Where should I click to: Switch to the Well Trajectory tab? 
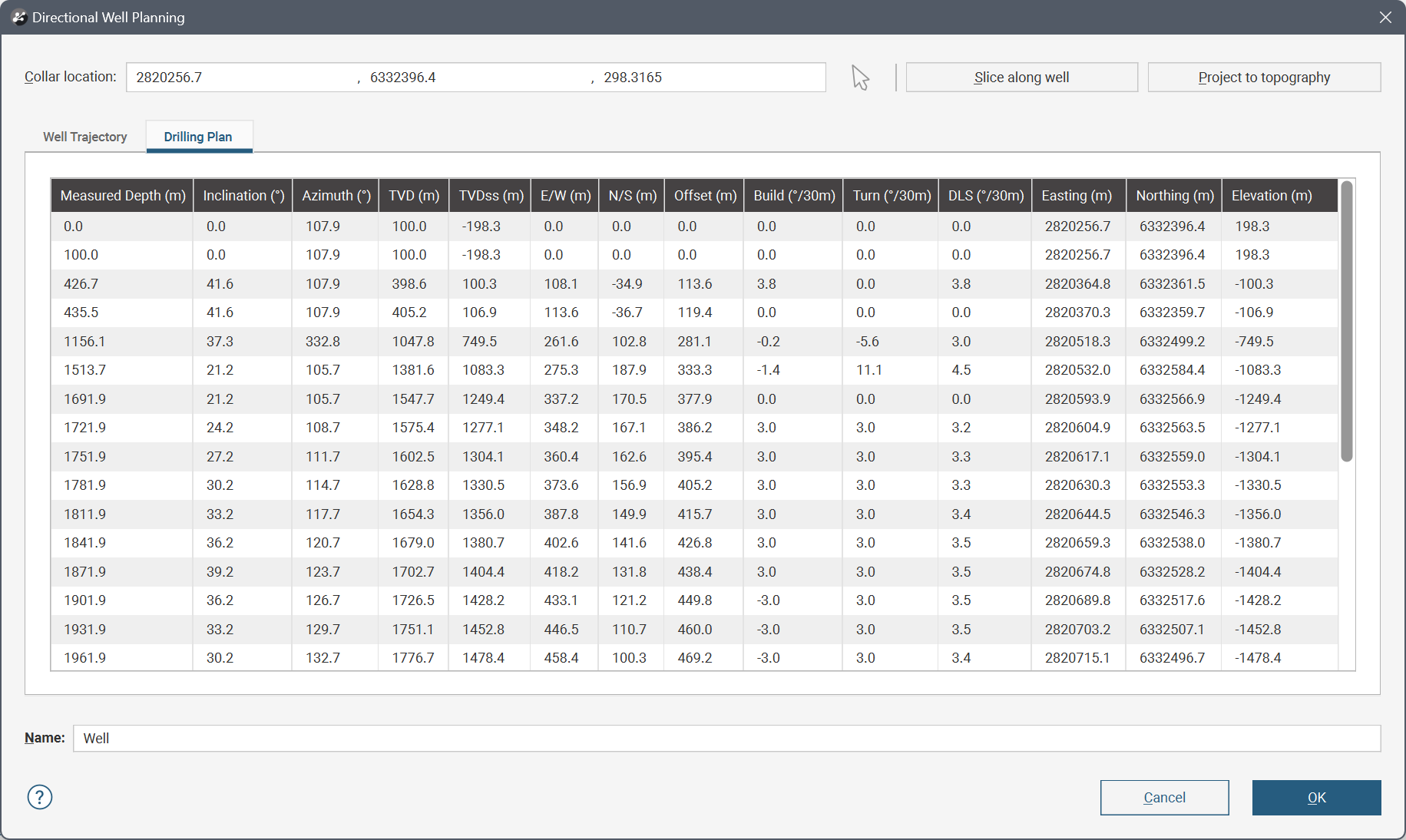tap(84, 137)
